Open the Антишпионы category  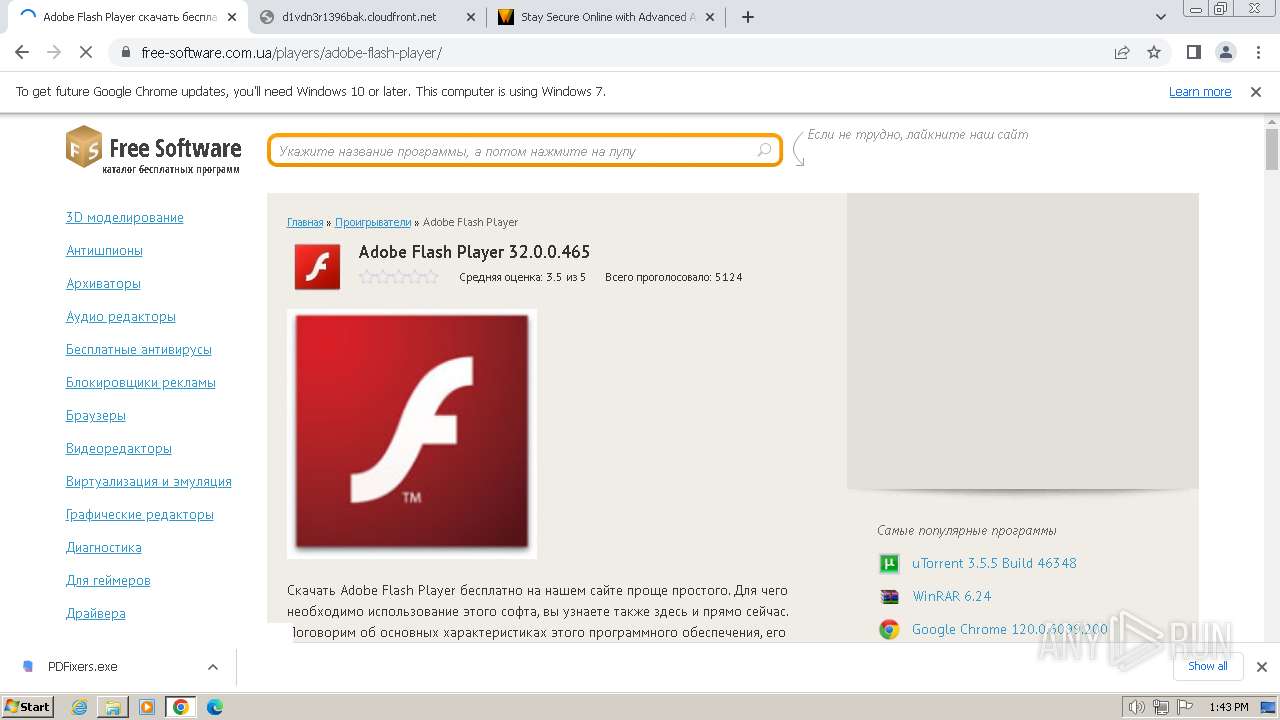click(x=104, y=250)
